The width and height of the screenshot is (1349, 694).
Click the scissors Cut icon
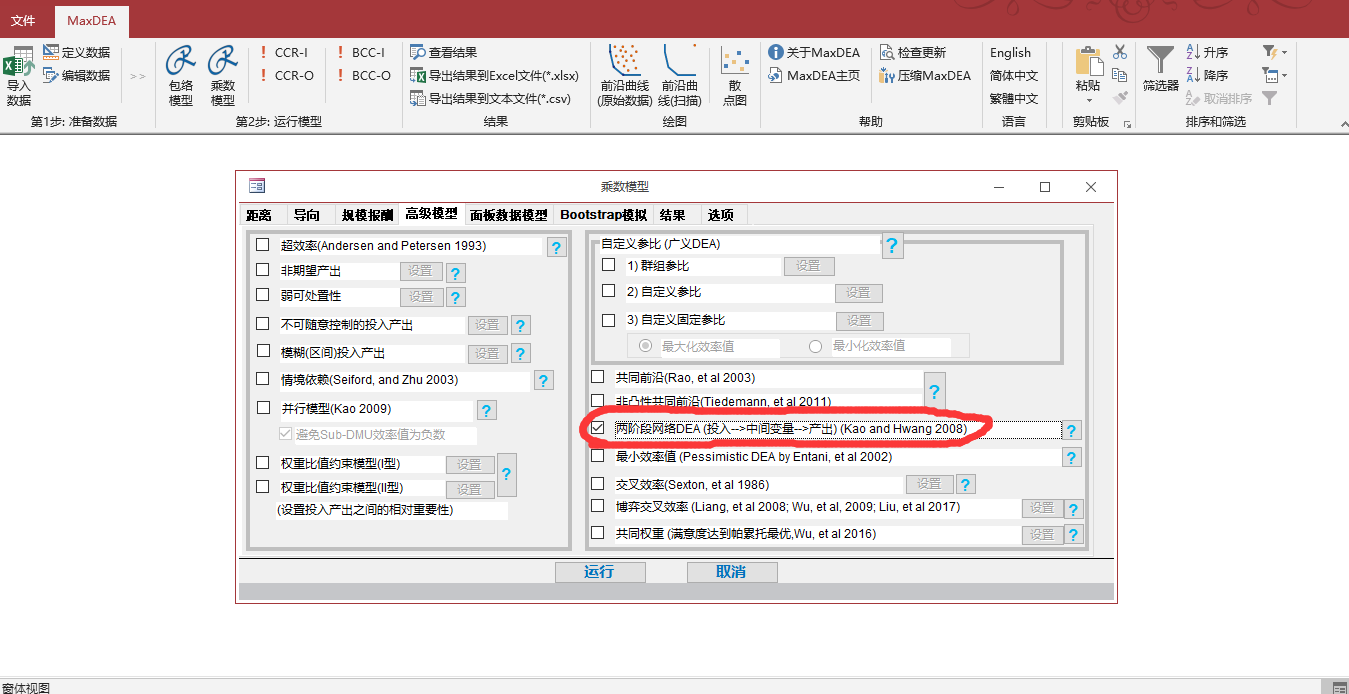[1120, 52]
